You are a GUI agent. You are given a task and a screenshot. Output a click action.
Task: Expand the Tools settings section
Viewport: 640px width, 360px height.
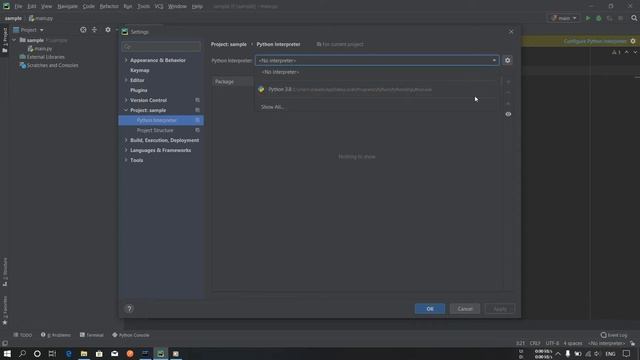click(126, 160)
